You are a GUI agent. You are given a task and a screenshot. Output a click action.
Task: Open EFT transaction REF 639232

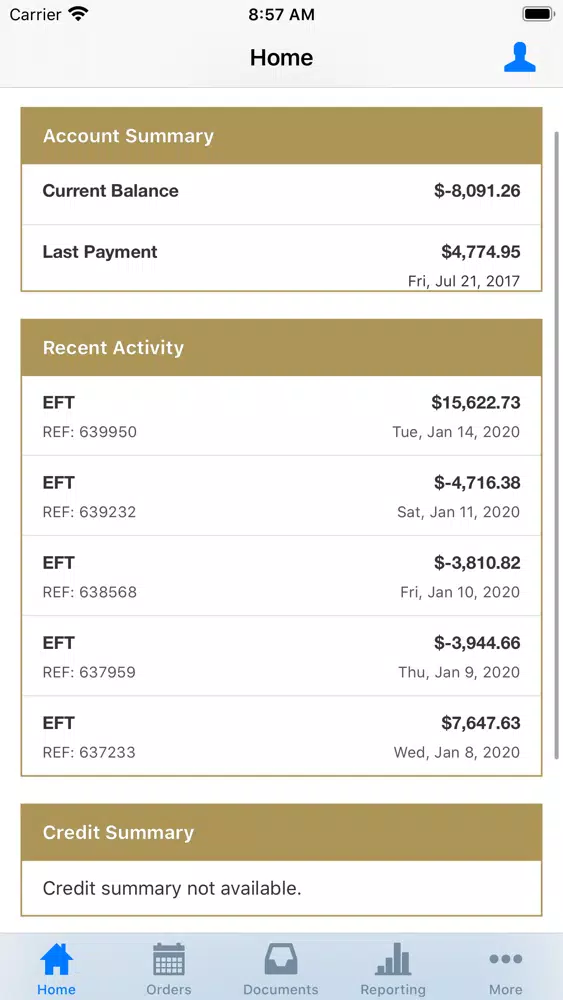(281, 496)
